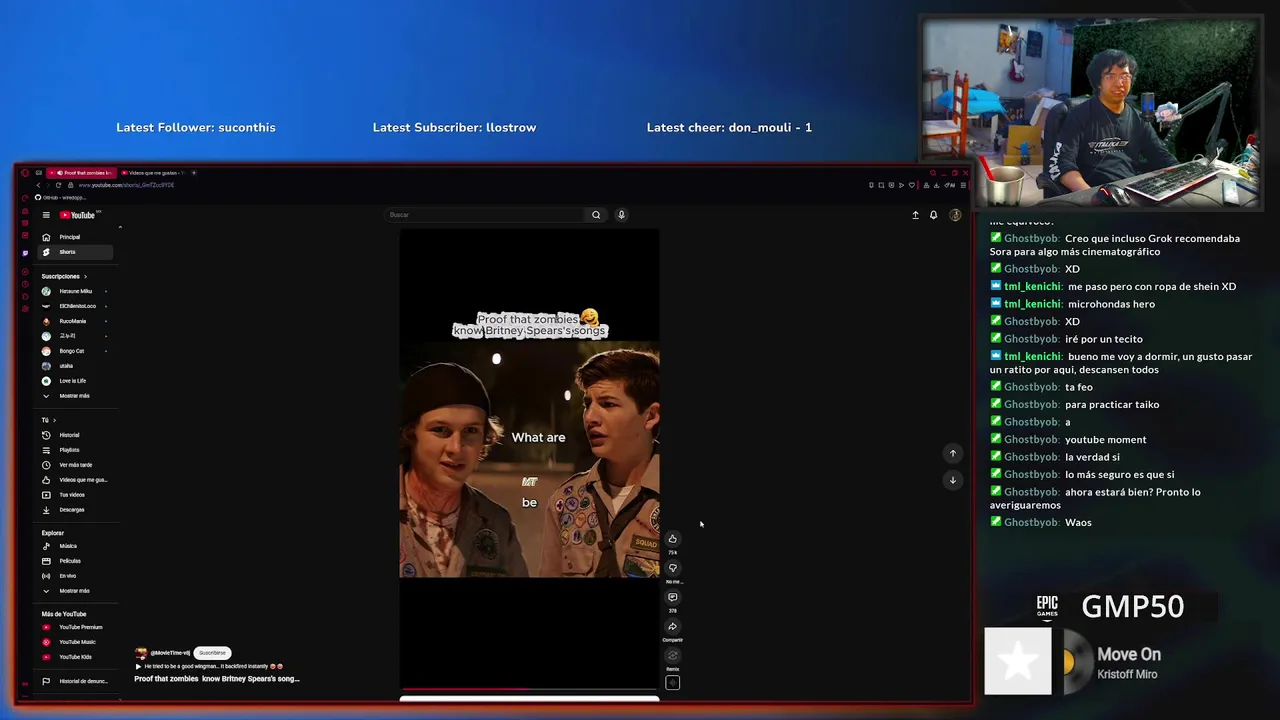Click 'Latest Follower: suconthis' text
The width and height of the screenshot is (1280, 720).
point(196,128)
